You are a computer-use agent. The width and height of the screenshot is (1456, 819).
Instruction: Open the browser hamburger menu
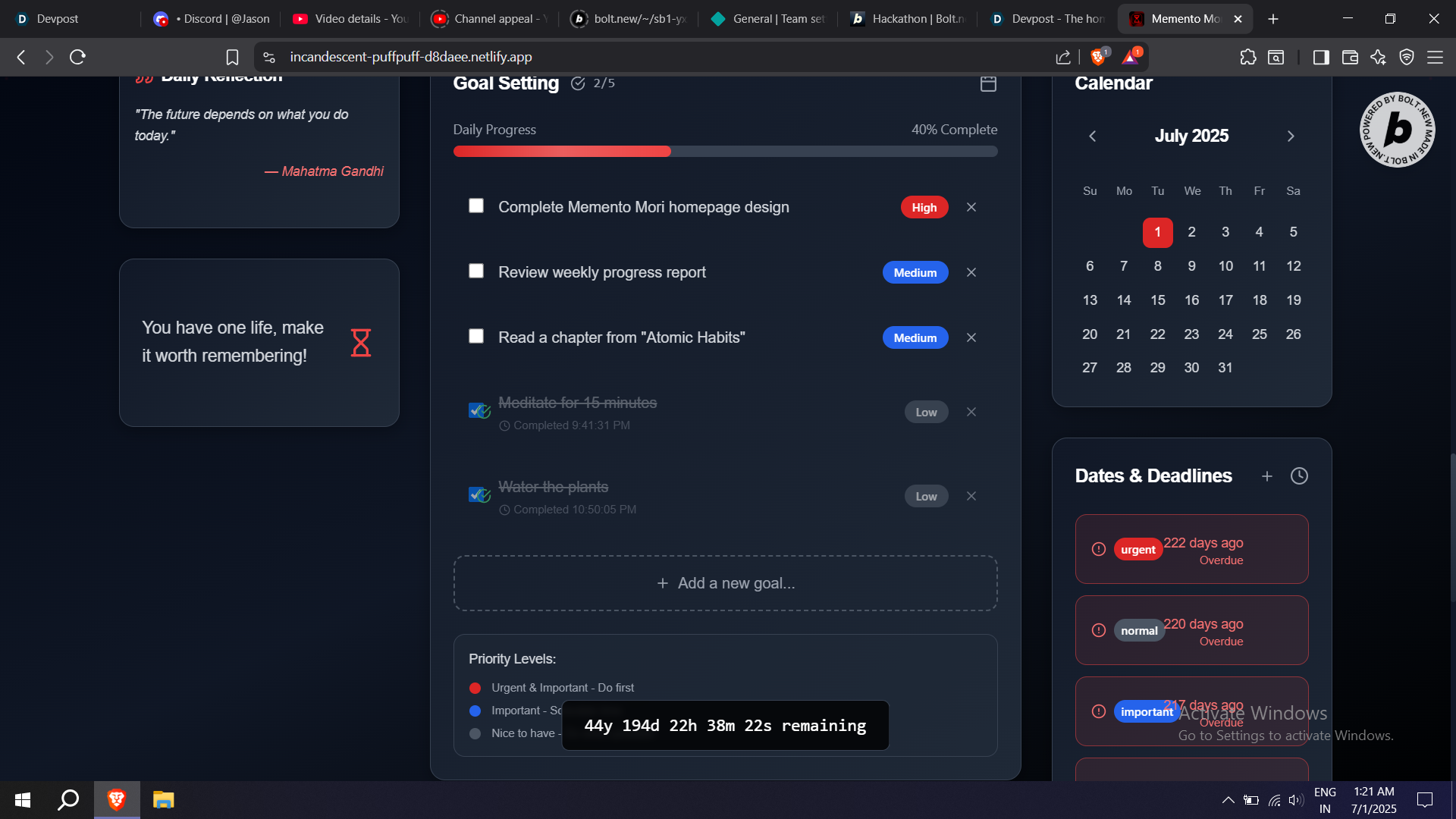click(x=1435, y=57)
